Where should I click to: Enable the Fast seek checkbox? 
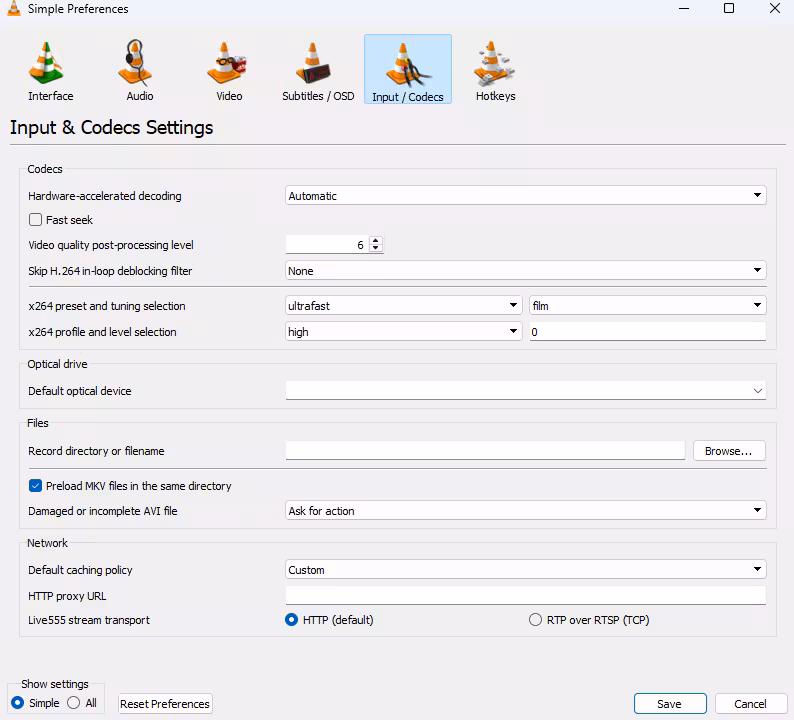click(x=35, y=220)
